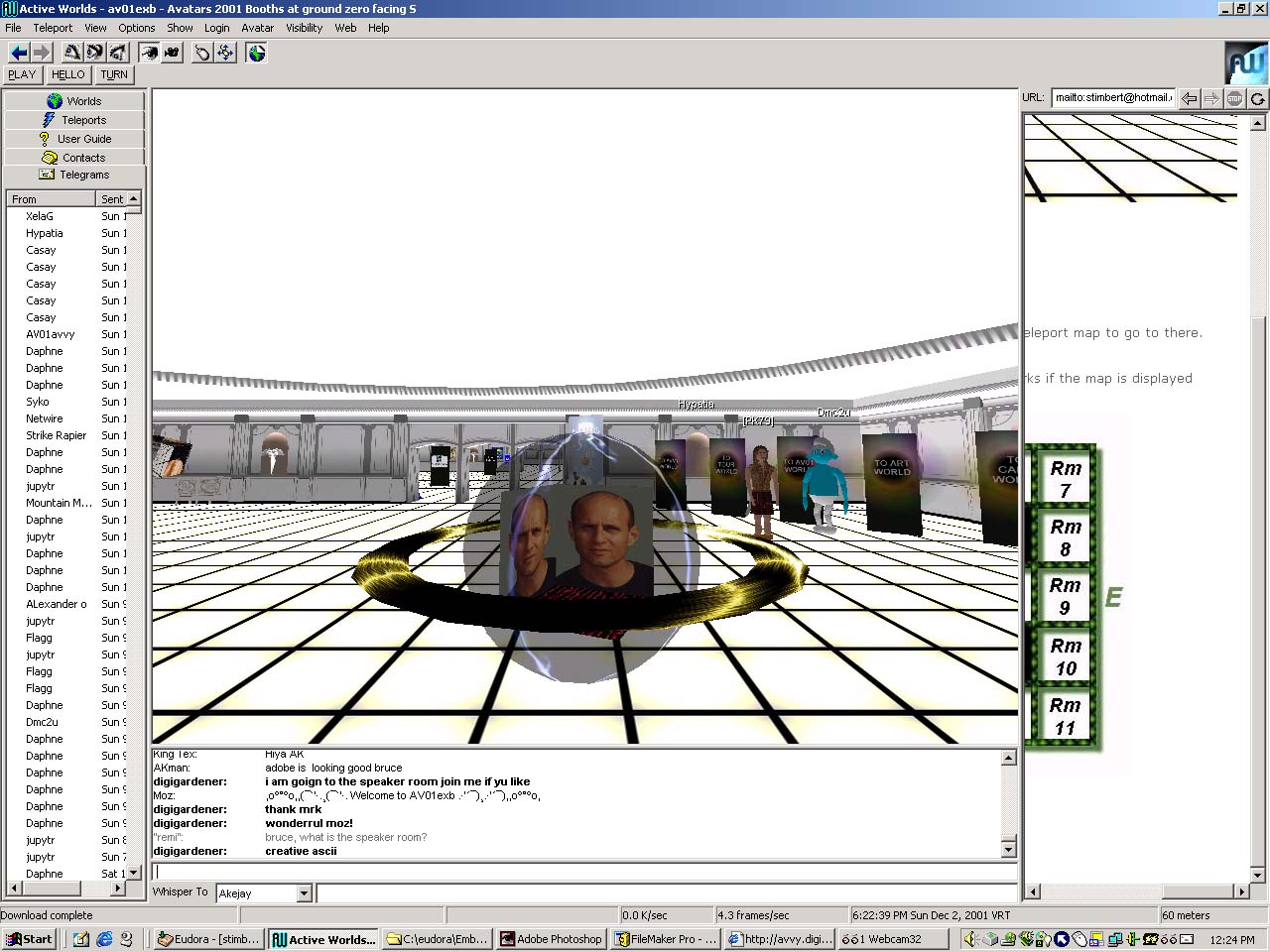Click the blue back arrow in the toolbar
The width and height of the screenshot is (1270, 952).
pyautogui.click(x=19, y=53)
